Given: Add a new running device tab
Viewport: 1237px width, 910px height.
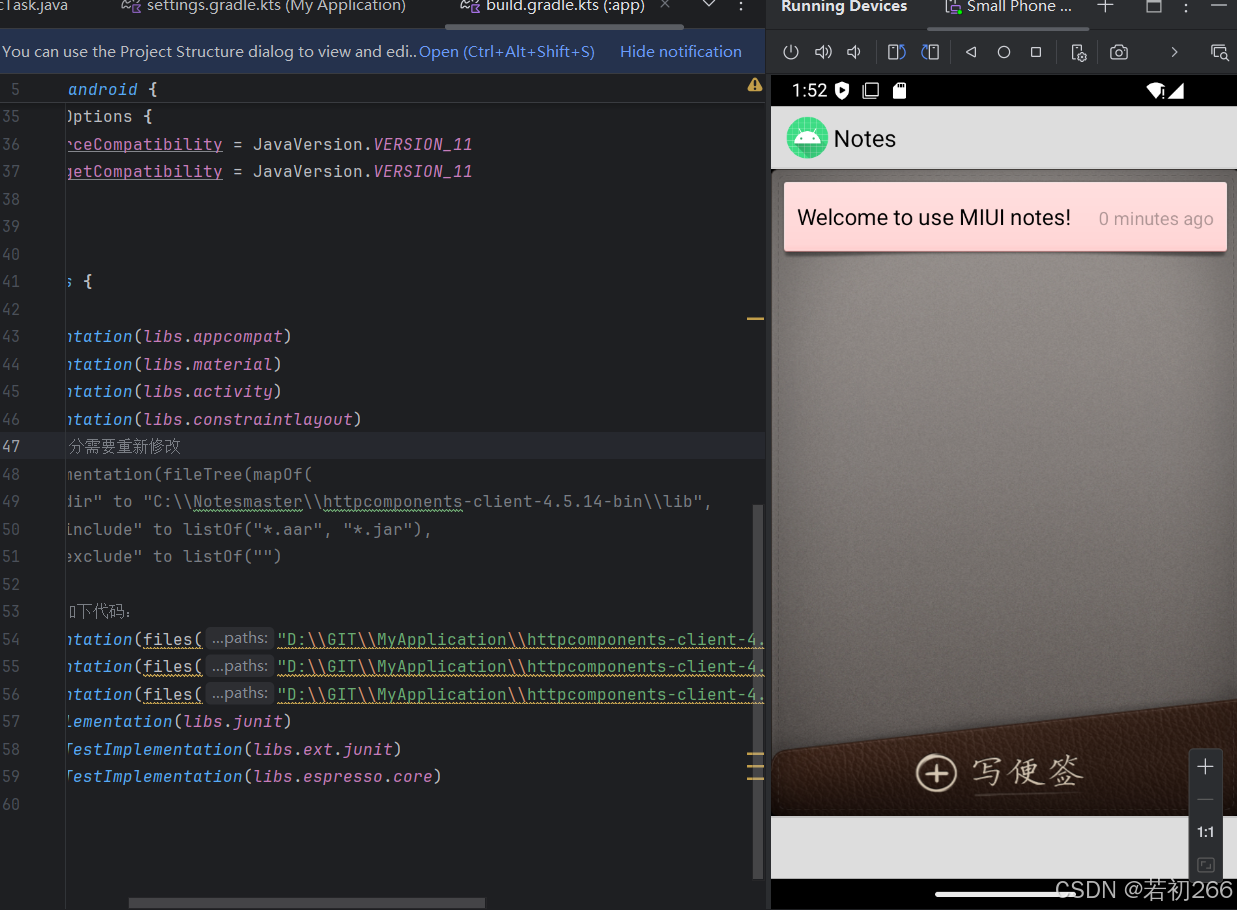Looking at the screenshot, I should point(1105,7).
